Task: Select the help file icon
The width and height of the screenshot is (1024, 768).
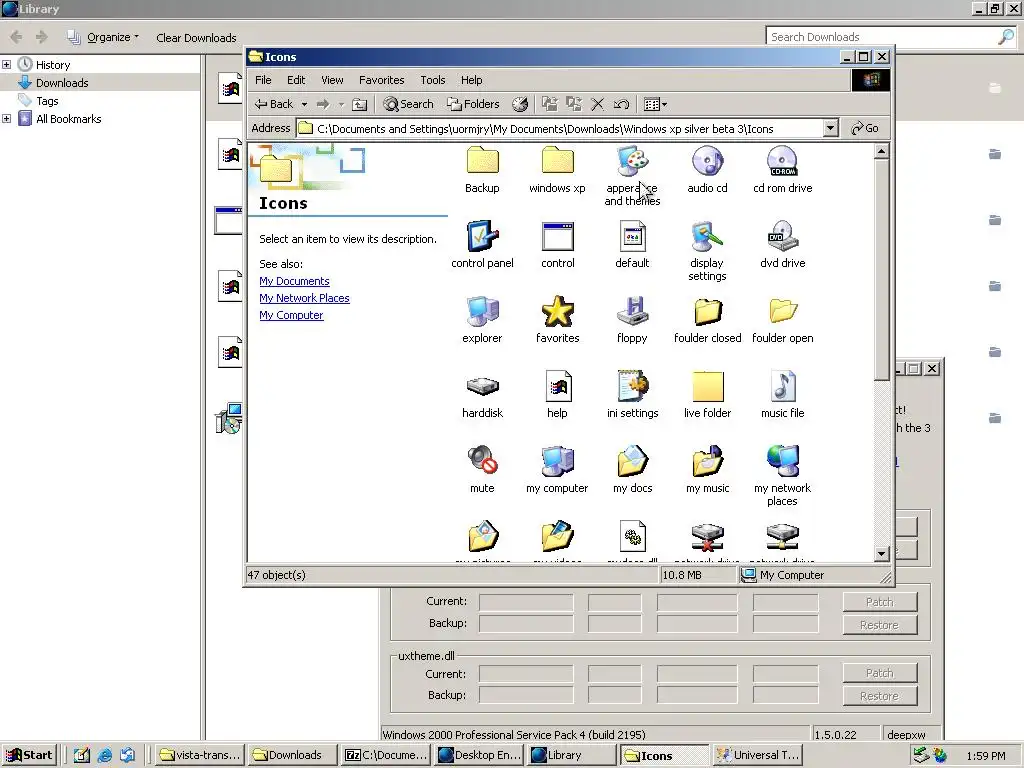Action: (557, 387)
